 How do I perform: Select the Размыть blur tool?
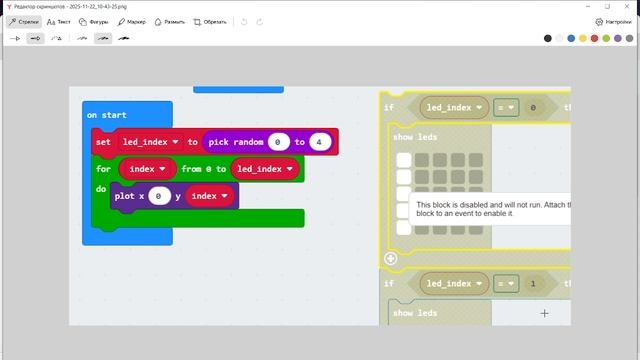169,22
